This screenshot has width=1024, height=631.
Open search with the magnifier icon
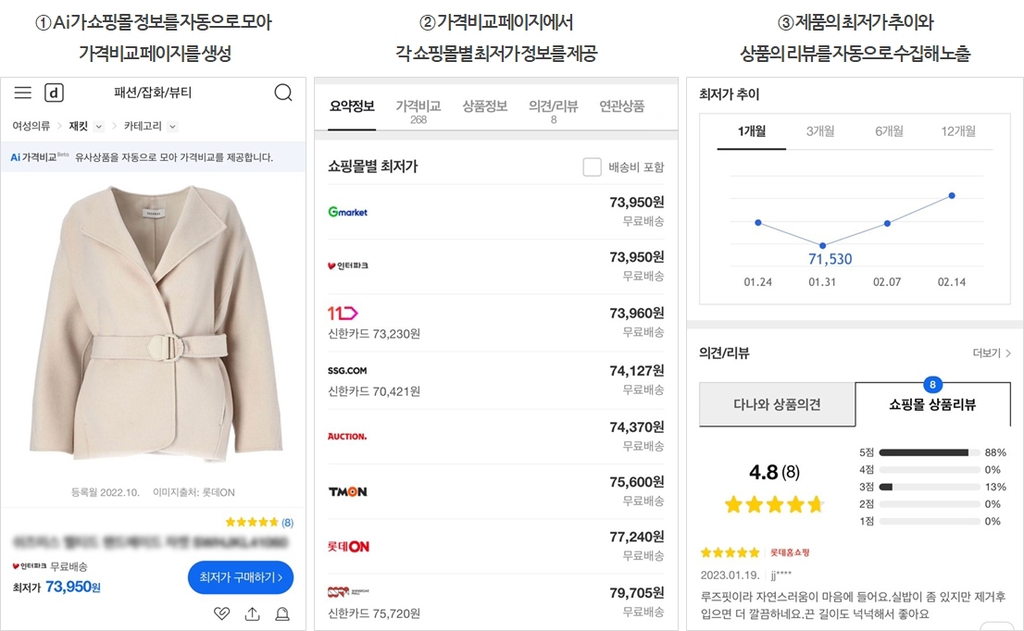point(283,93)
